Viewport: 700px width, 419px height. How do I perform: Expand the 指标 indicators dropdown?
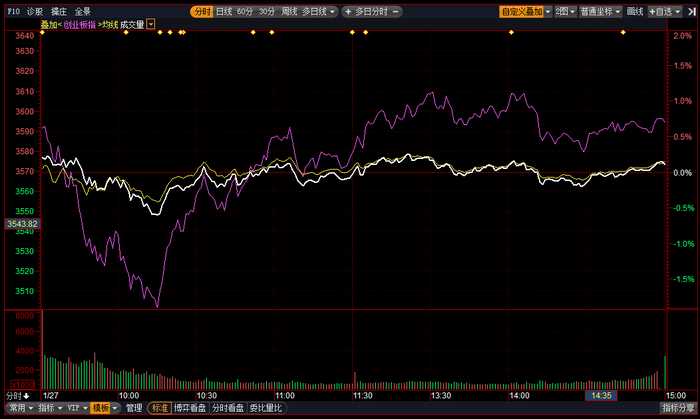50,408
